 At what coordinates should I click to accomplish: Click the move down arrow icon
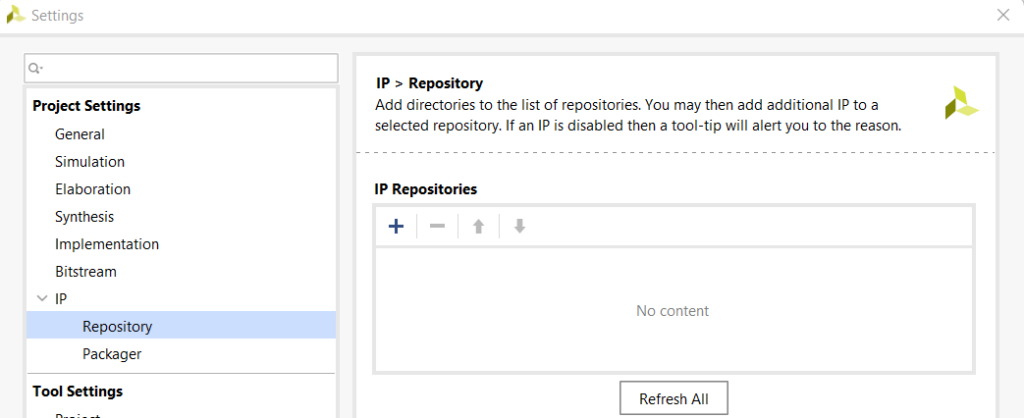(519, 226)
